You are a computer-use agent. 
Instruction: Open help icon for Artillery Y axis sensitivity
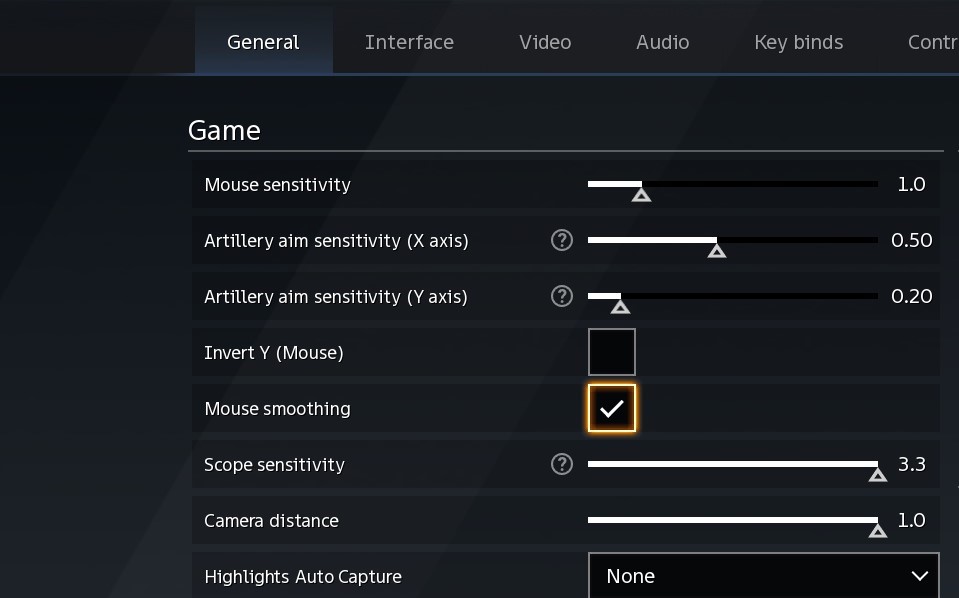pyautogui.click(x=561, y=297)
